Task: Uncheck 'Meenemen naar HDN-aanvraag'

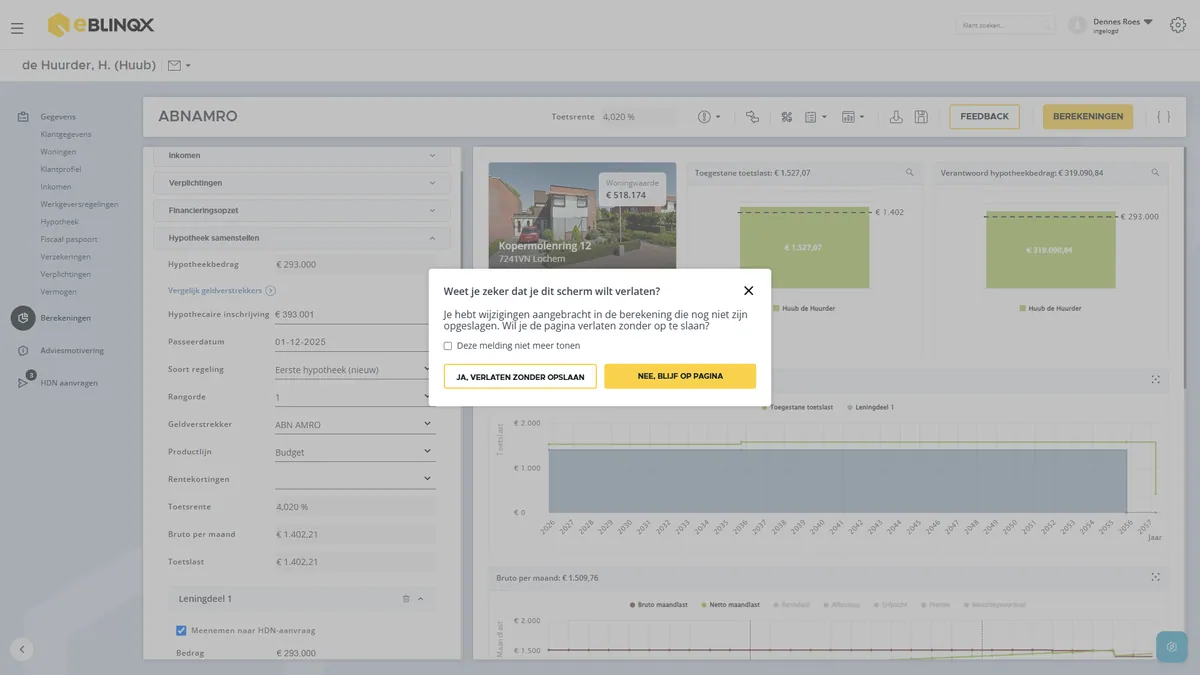Action: coord(181,630)
